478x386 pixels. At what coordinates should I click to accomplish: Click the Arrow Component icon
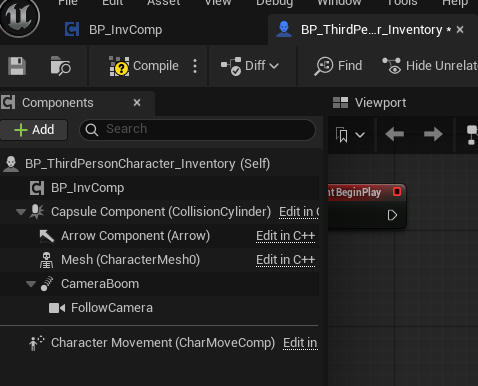point(47,236)
